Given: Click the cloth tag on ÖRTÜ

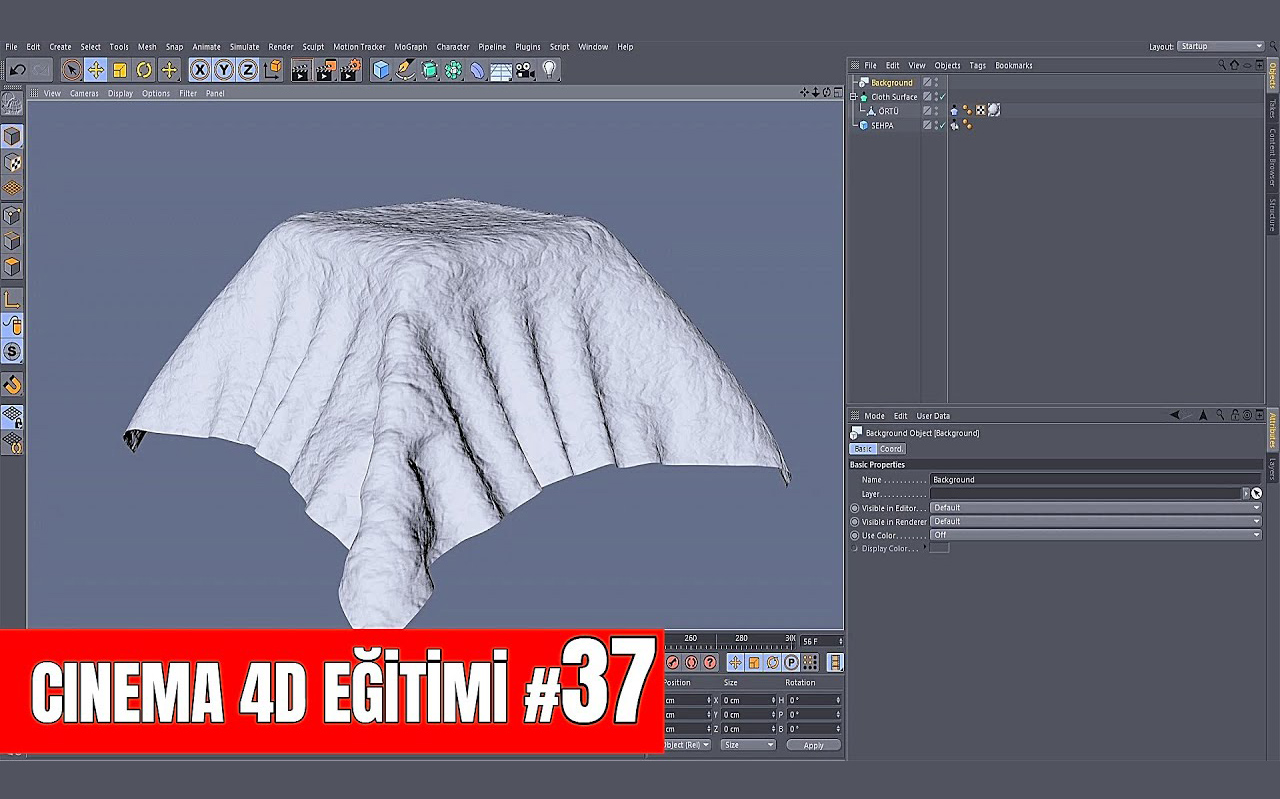Looking at the screenshot, I should tap(954, 111).
